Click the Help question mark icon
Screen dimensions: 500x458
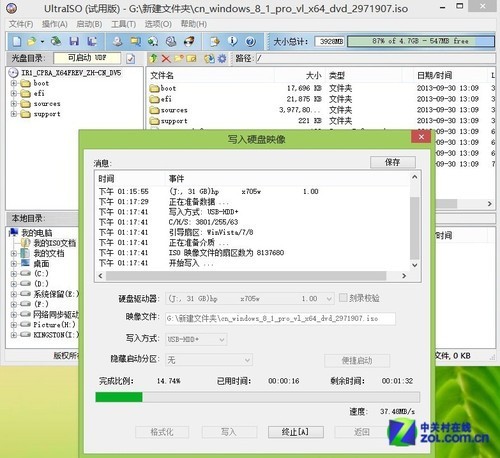pyautogui.click(x=250, y=41)
